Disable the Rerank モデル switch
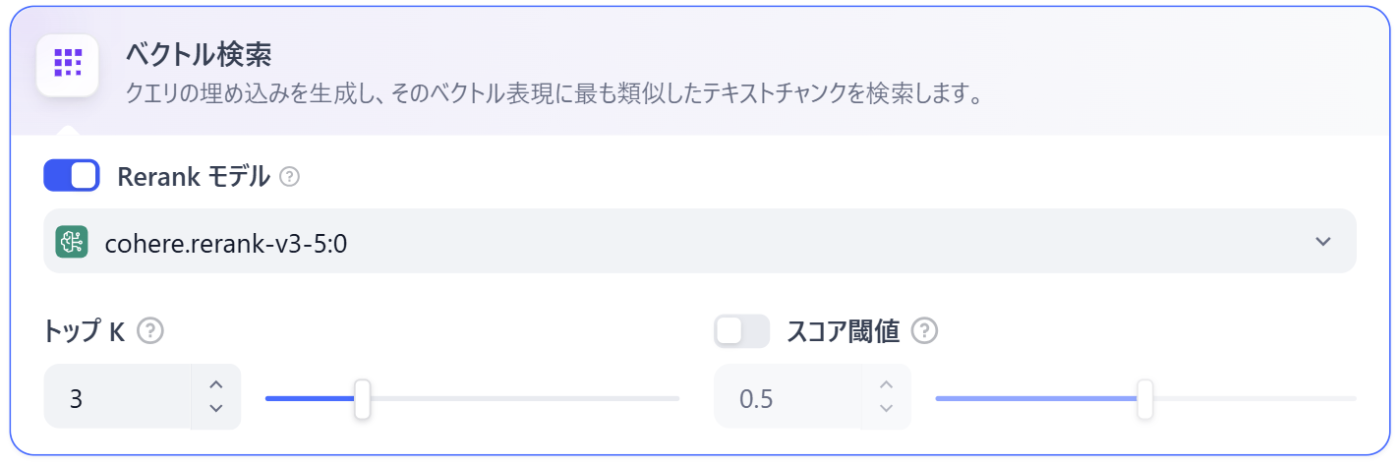This screenshot has height=466, width=1400. (x=72, y=176)
